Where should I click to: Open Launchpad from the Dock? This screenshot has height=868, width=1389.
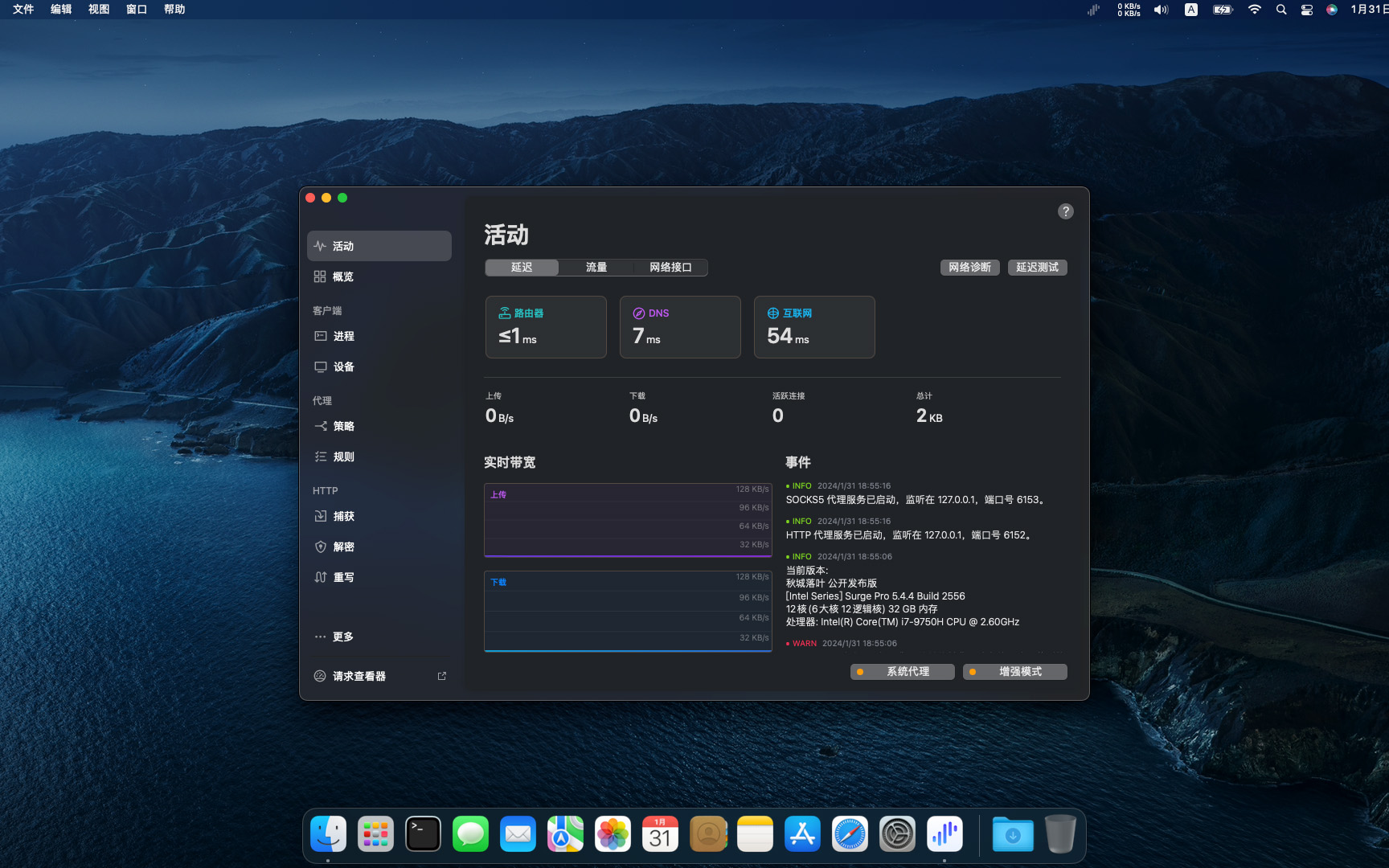375,834
